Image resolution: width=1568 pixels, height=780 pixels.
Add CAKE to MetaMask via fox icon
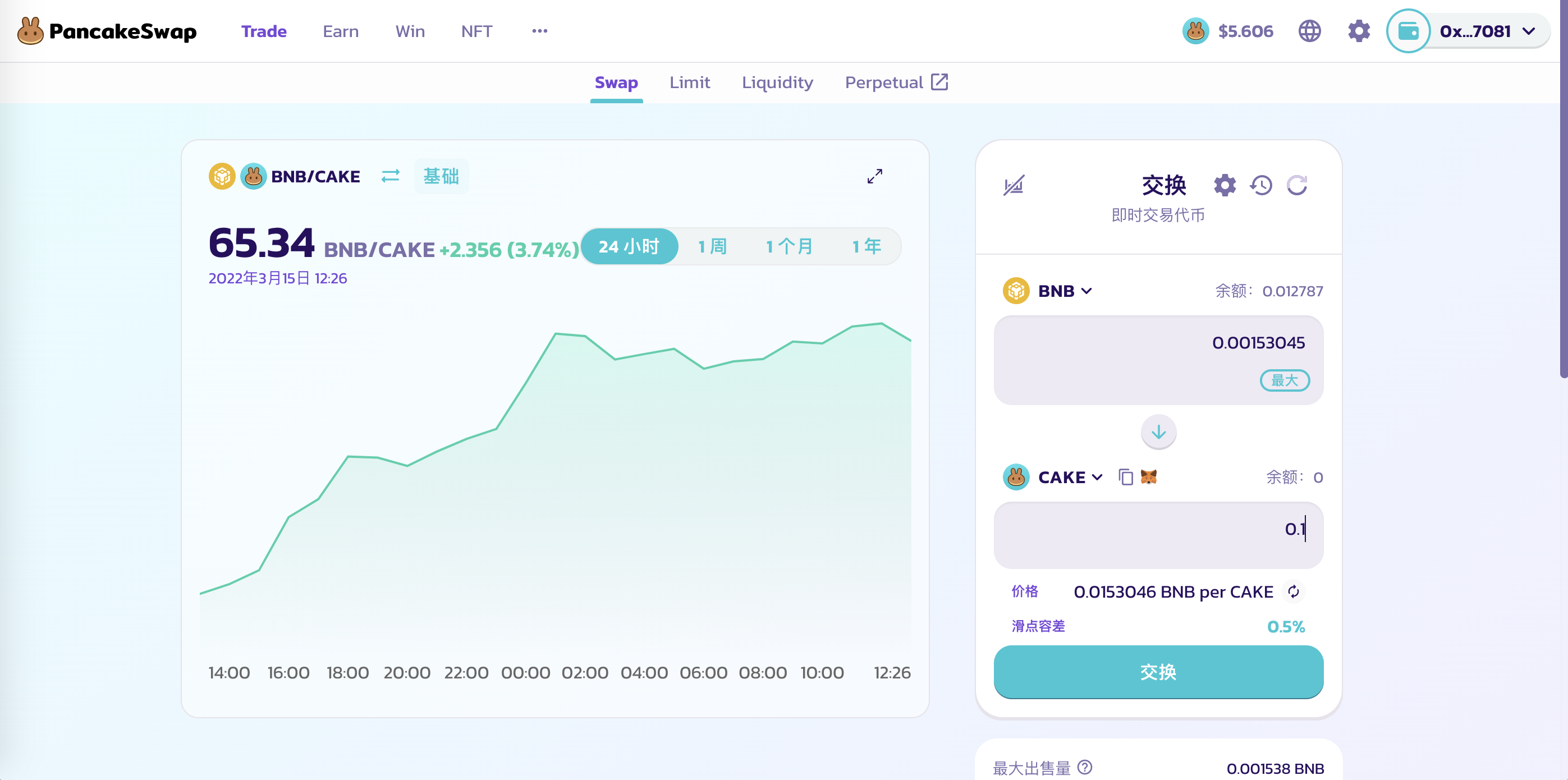point(1149,477)
